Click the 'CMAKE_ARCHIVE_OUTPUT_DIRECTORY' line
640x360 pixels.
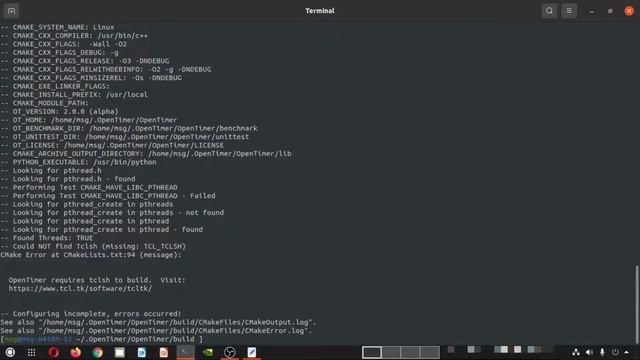(x=146, y=154)
